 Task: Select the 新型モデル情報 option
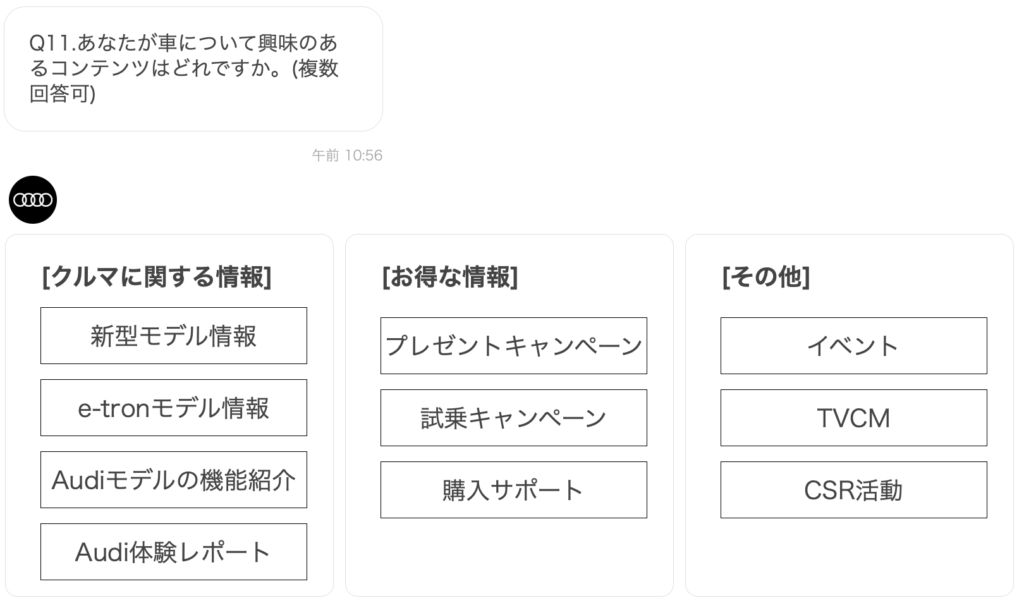pyautogui.click(x=174, y=336)
